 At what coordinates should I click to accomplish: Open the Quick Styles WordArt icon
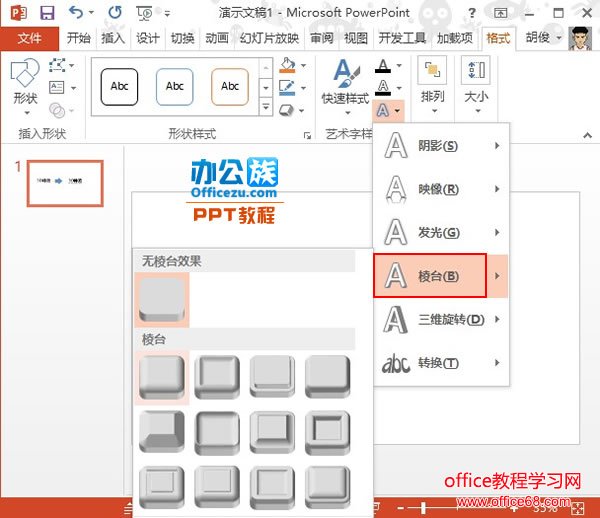coord(346,75)
